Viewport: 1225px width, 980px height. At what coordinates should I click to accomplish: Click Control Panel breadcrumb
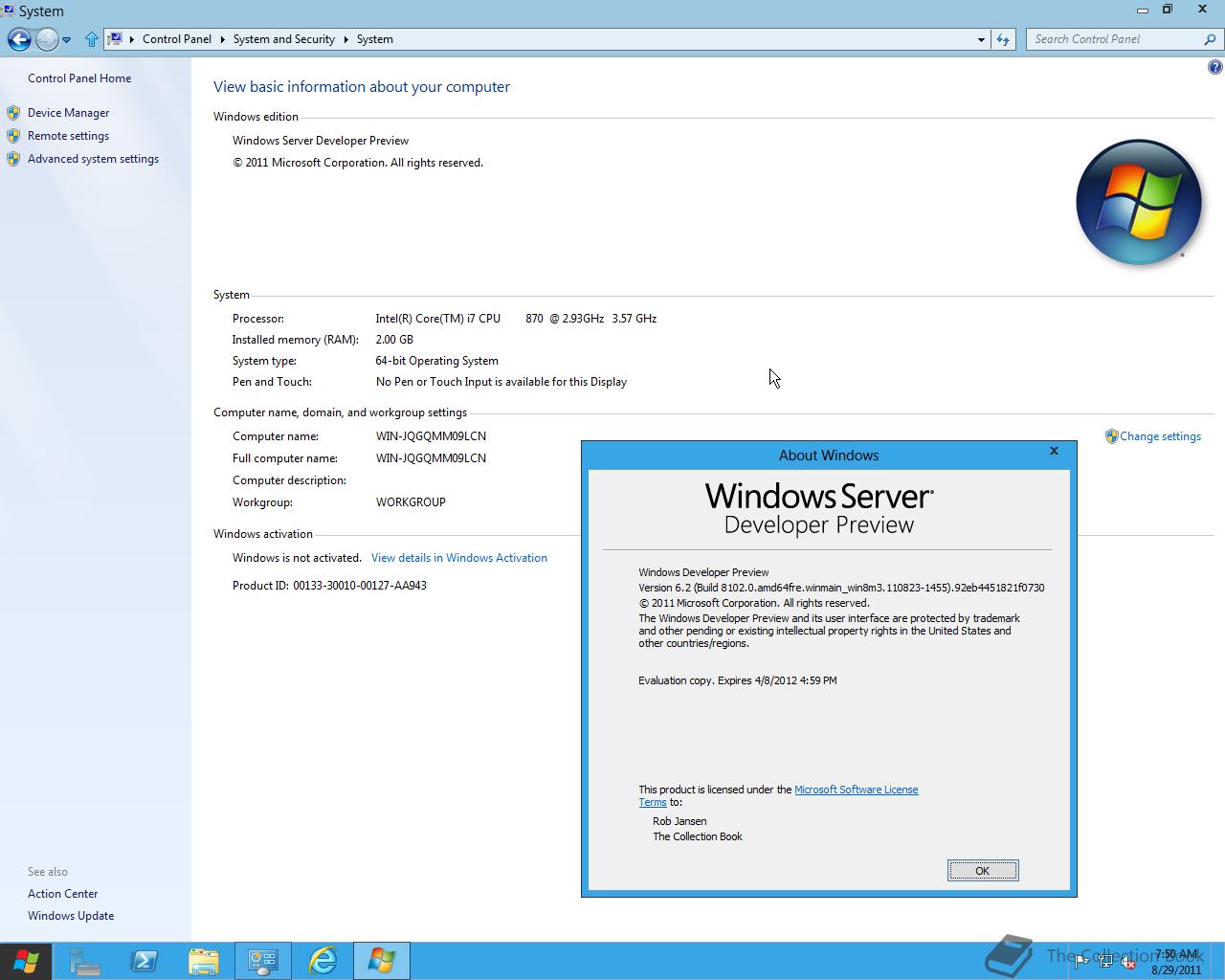pyautogui.click(x=177, y=39)
